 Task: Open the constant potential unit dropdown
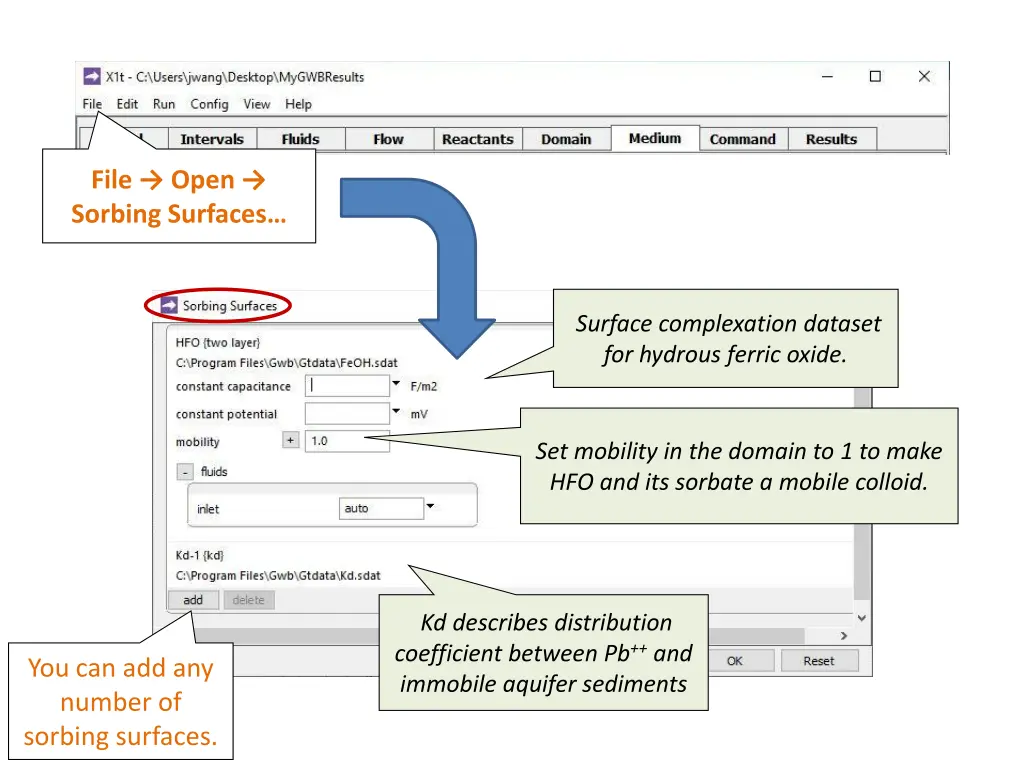396,411
